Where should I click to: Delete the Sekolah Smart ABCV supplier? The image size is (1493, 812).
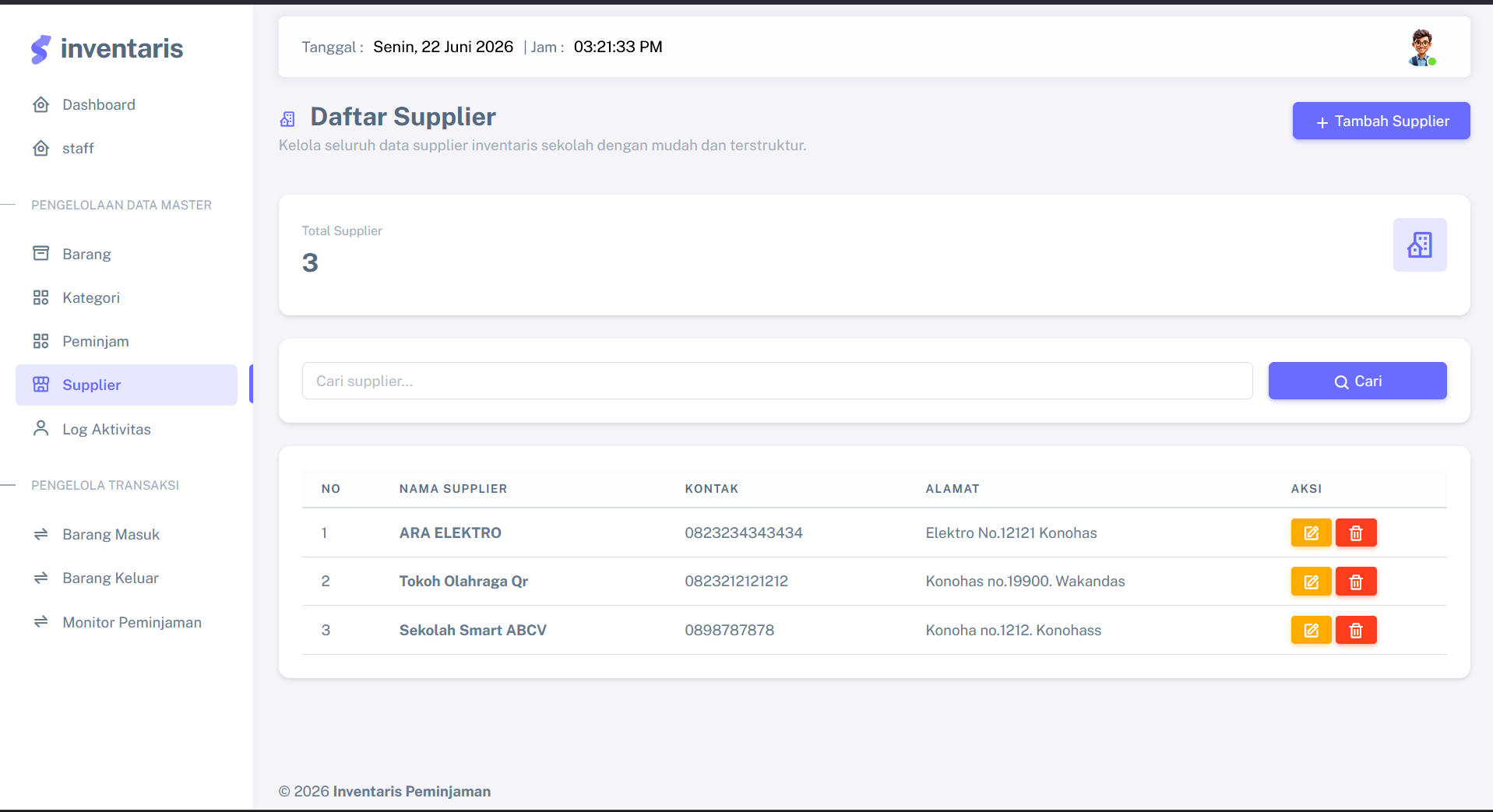[x=1356, y=631]
